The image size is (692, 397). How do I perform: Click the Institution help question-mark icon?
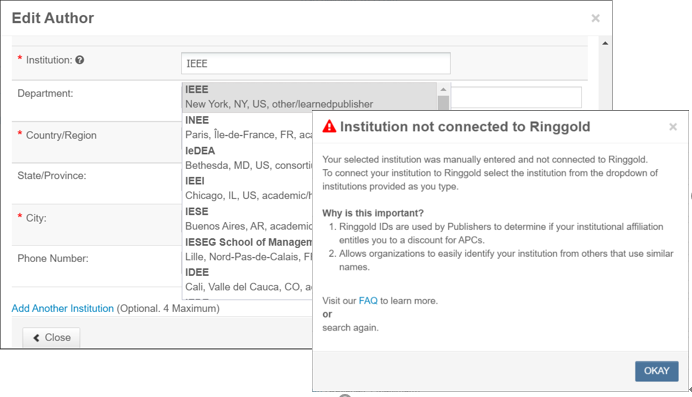[x=79, y=60]
